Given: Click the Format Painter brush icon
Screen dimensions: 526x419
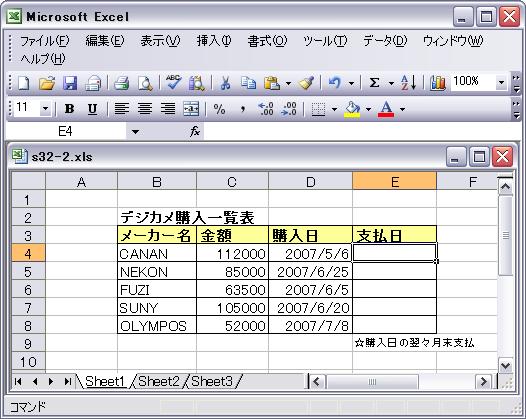Looking at the screenshot, I should point(306,83).
